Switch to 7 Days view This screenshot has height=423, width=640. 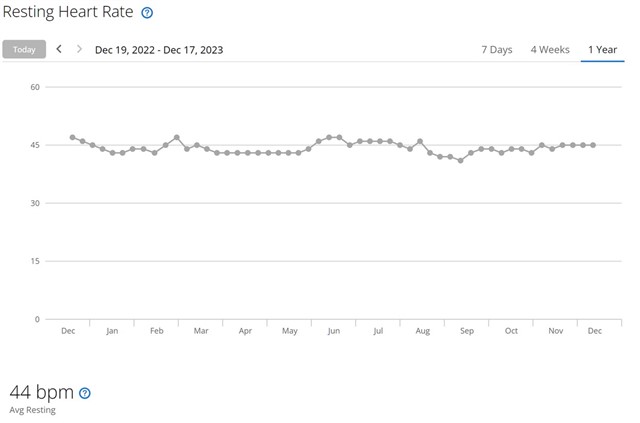(x=496, y=49)
